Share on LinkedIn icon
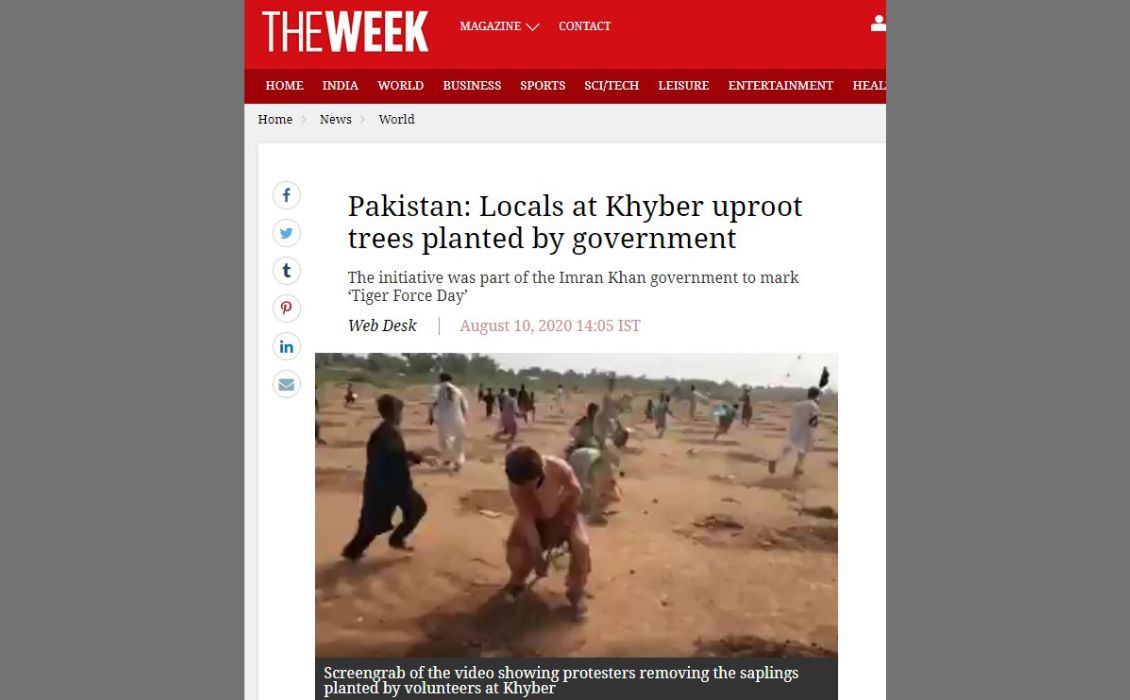The width and height of the screenshot is (1130, 700). tap(286, 347)
